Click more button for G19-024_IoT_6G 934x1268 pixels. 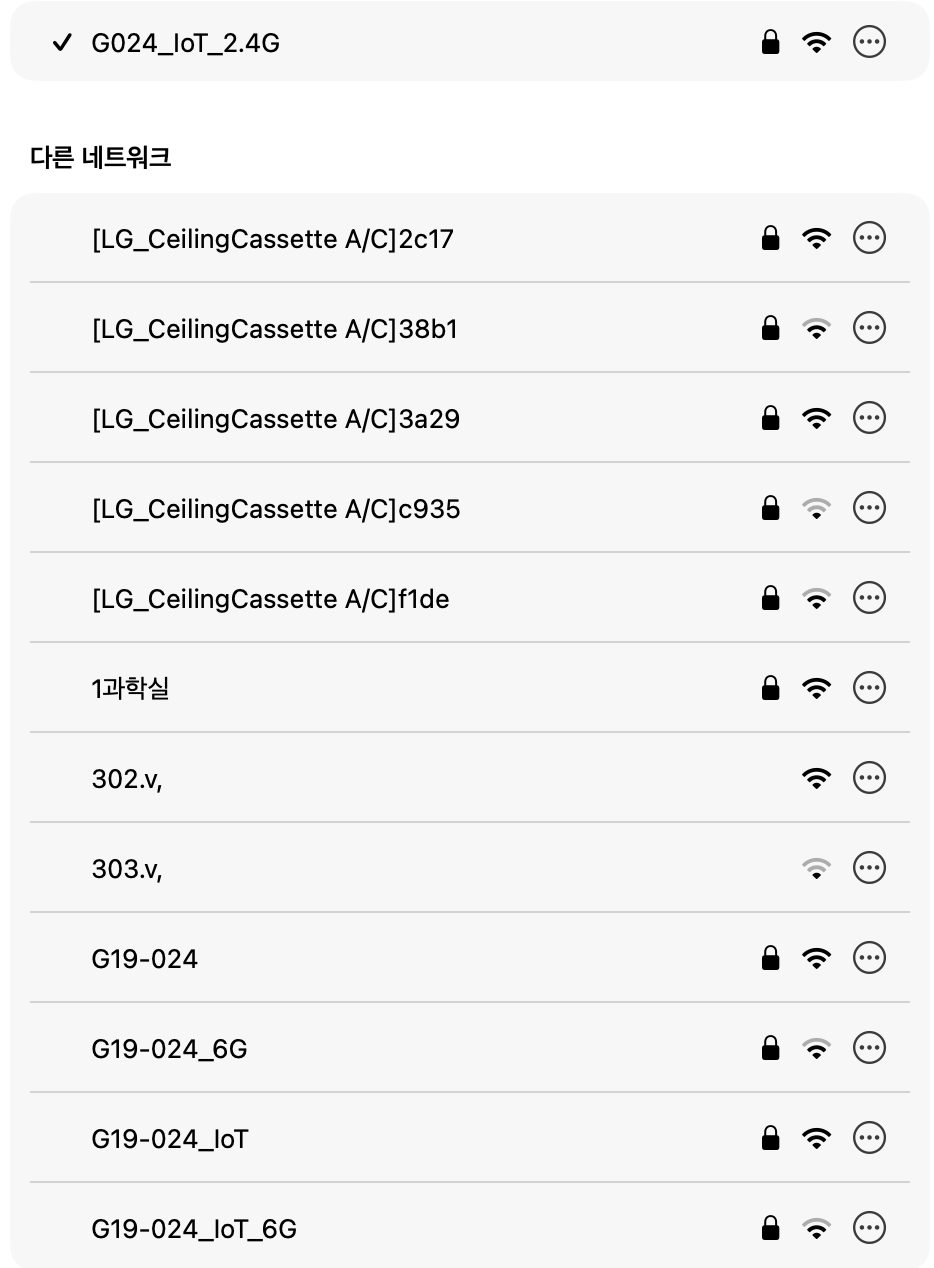pyautogui.click(x=869, y=1228)
